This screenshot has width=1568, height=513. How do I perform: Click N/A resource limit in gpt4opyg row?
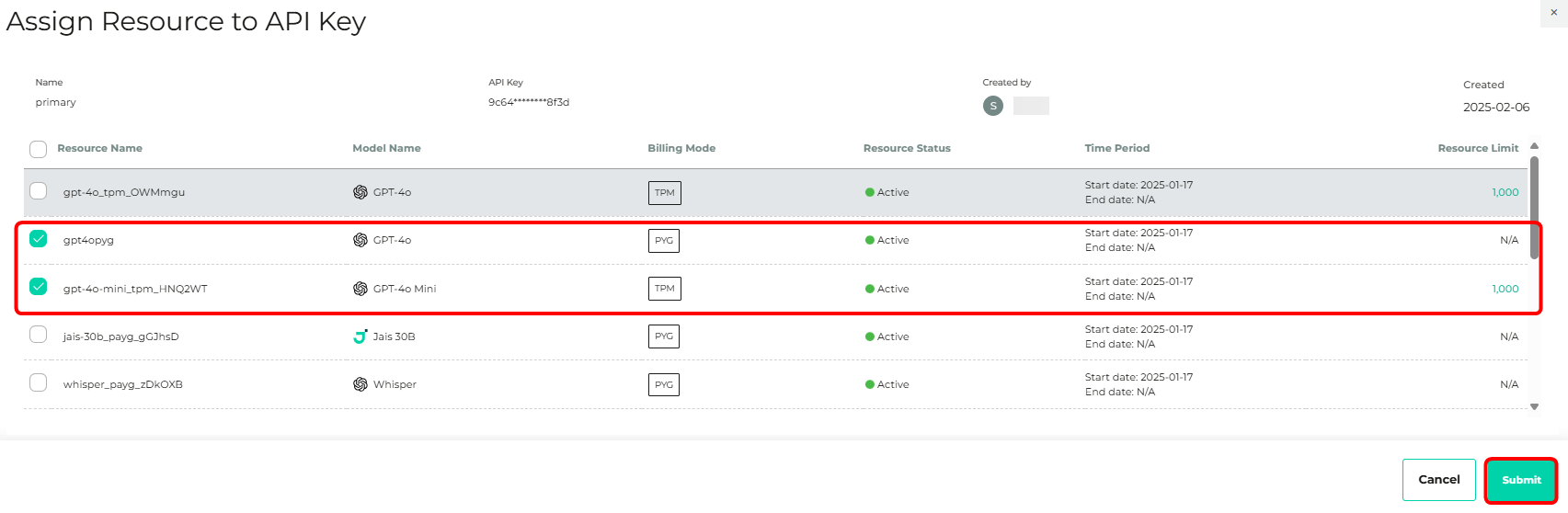(x=1509, y=240)
